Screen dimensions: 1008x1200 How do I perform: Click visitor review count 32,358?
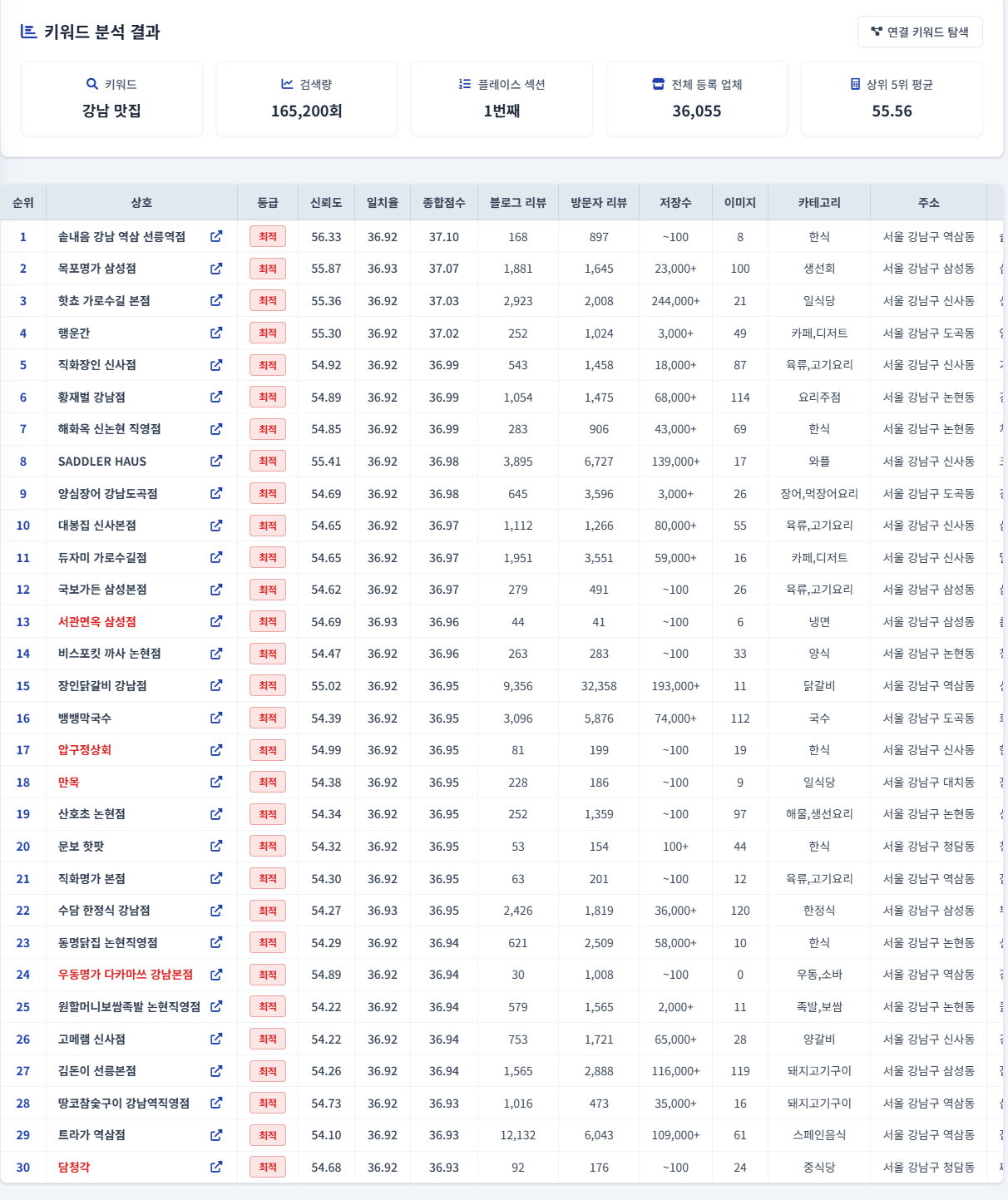(599, 686)
